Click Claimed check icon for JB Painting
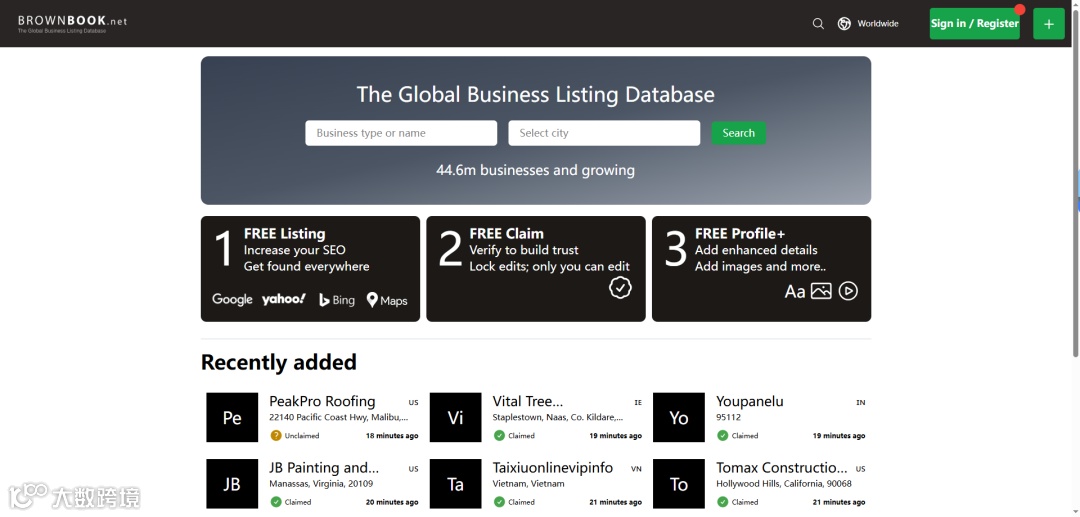Image resolution: width=1080 pixels, height=517 pixels. (x=276, y=502)
